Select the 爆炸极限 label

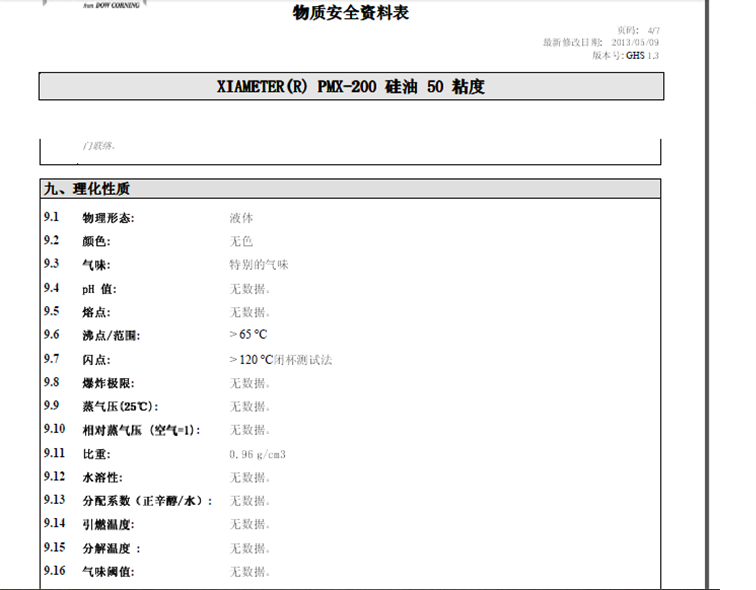pyautogui.click(x=108, y=383)
